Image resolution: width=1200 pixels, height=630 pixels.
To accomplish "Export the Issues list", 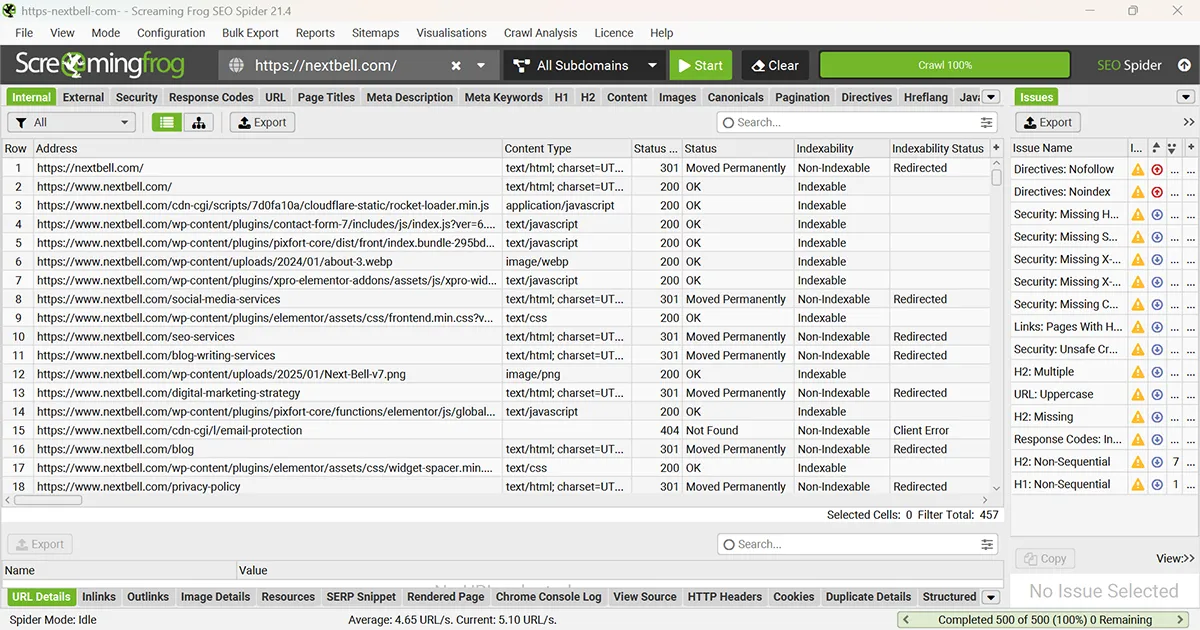I will [x=1048, y=122].
